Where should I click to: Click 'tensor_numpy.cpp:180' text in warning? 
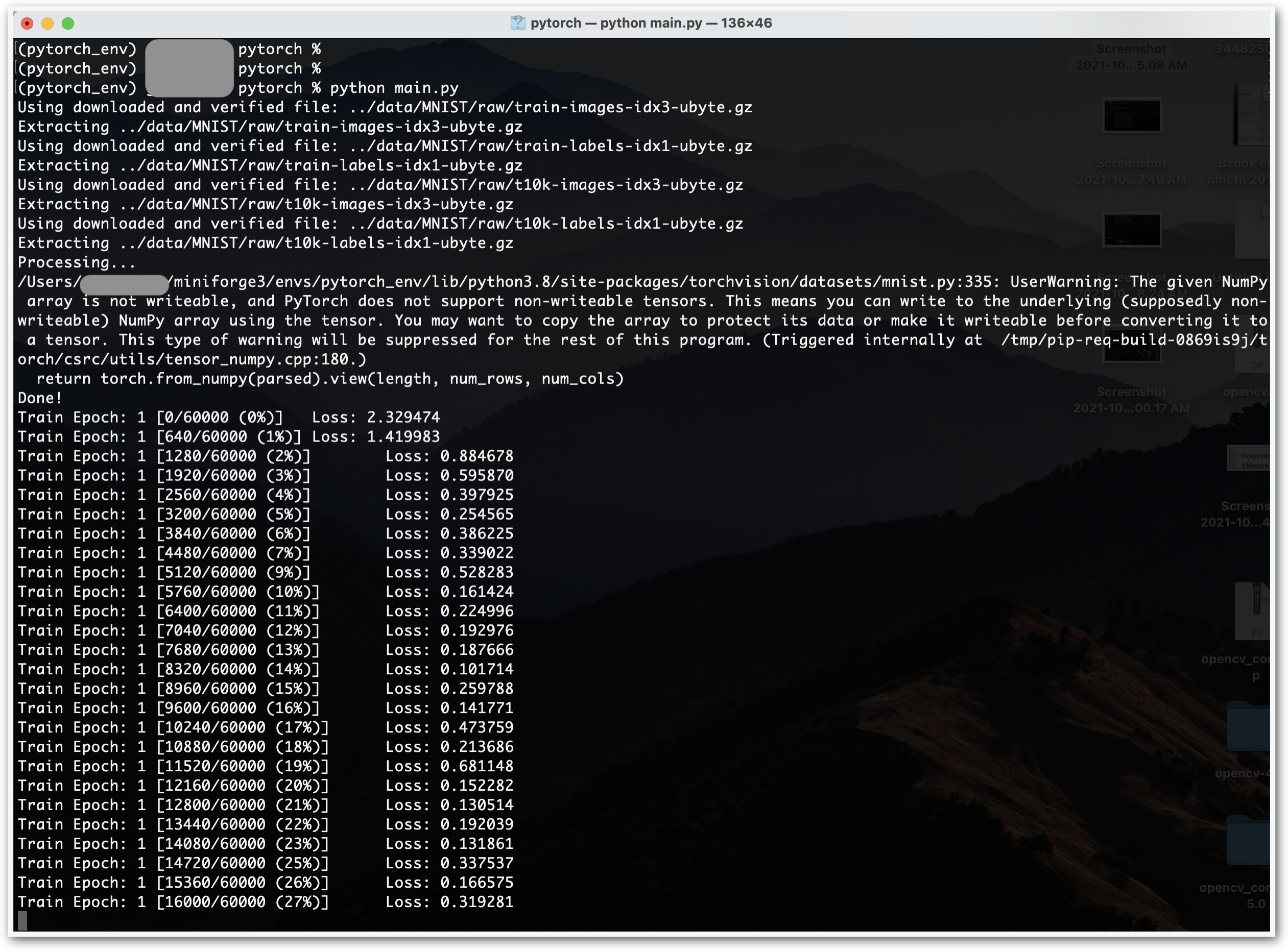click(x=256, y=359)
